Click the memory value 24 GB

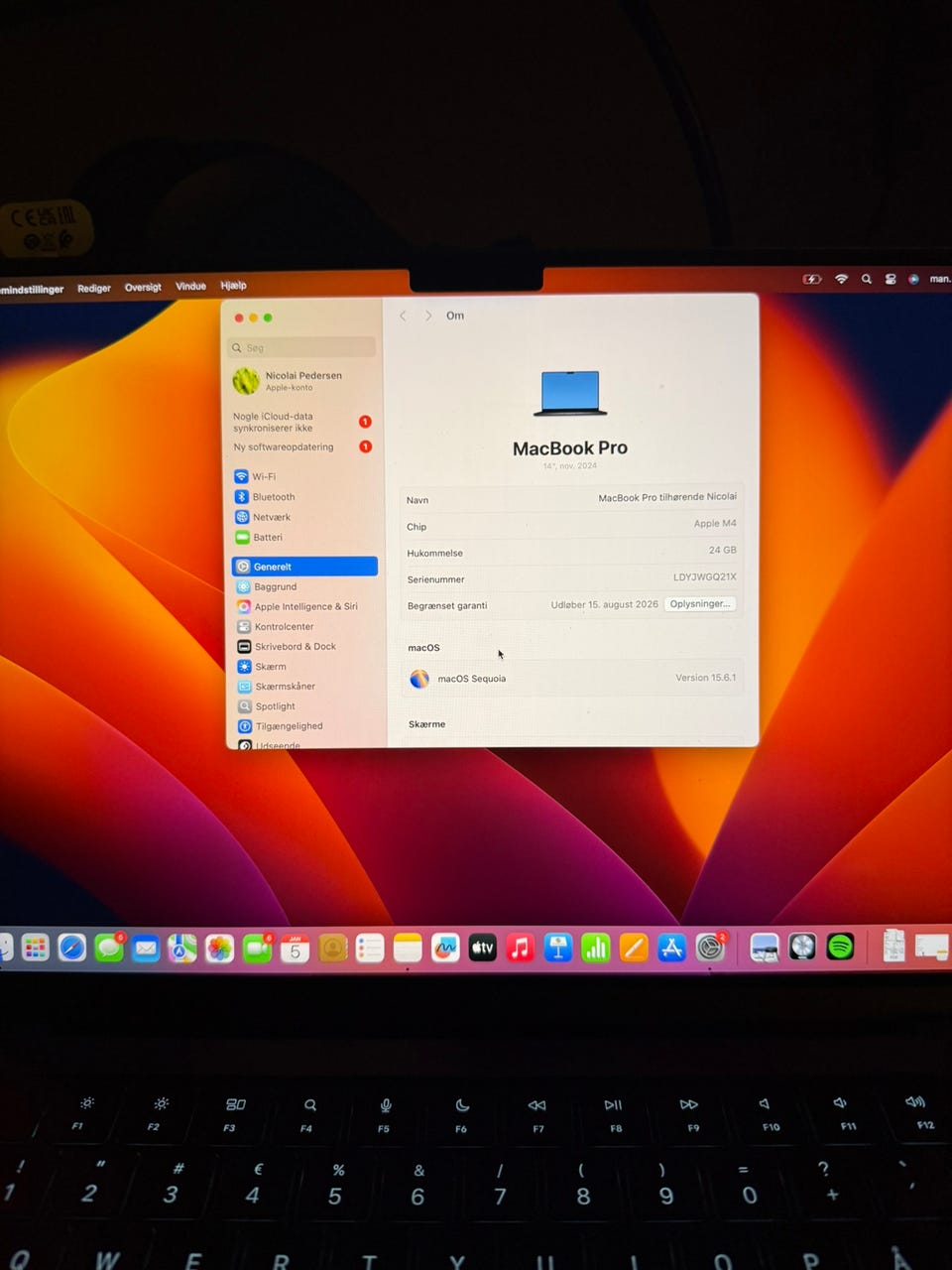point(722,550)
